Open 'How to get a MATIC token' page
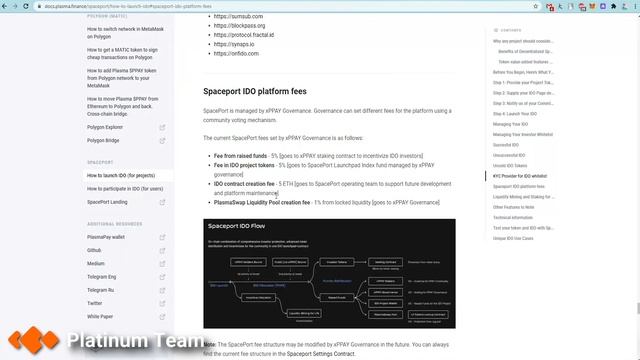This screenshot has width=640, height=360. point(122,53)
